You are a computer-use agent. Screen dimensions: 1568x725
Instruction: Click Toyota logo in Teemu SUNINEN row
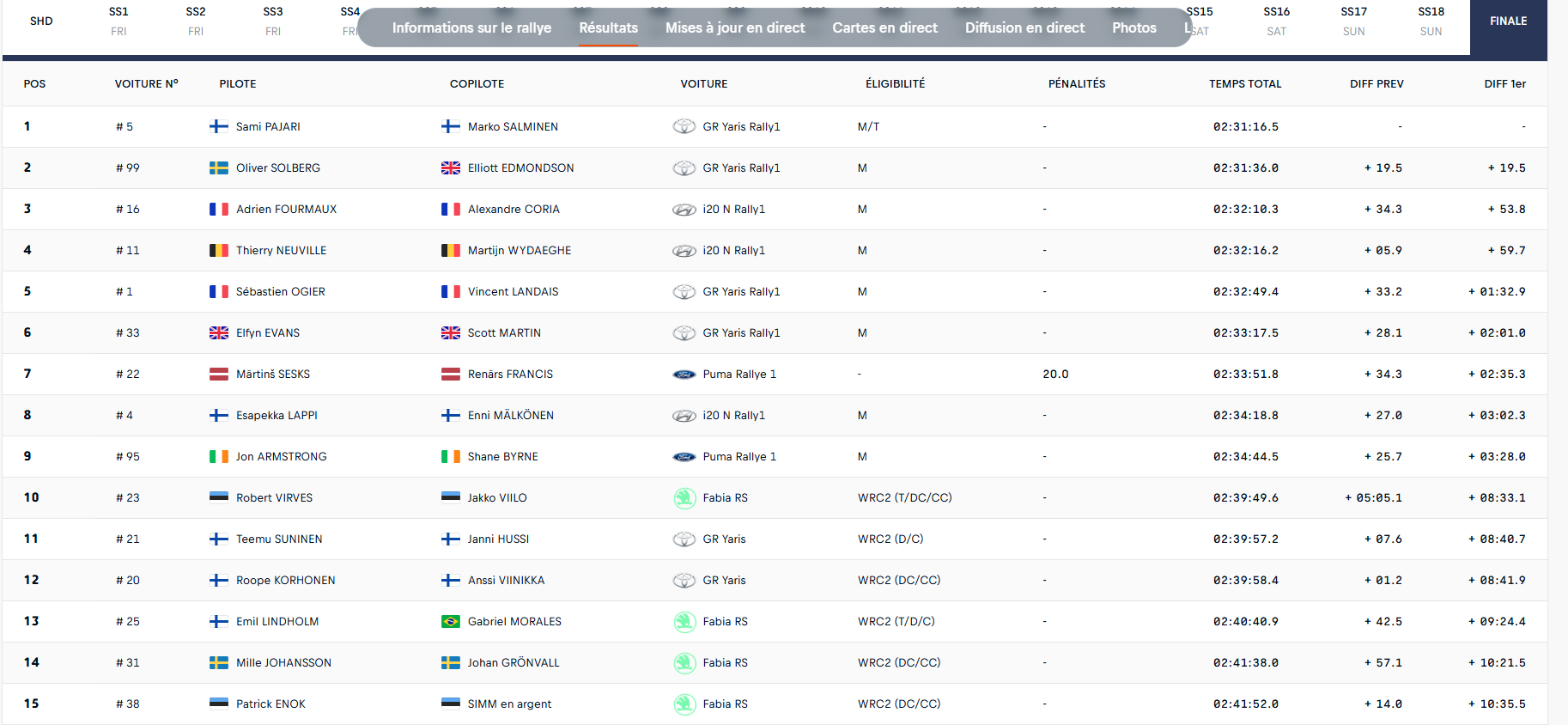click(x=684, y=539)
